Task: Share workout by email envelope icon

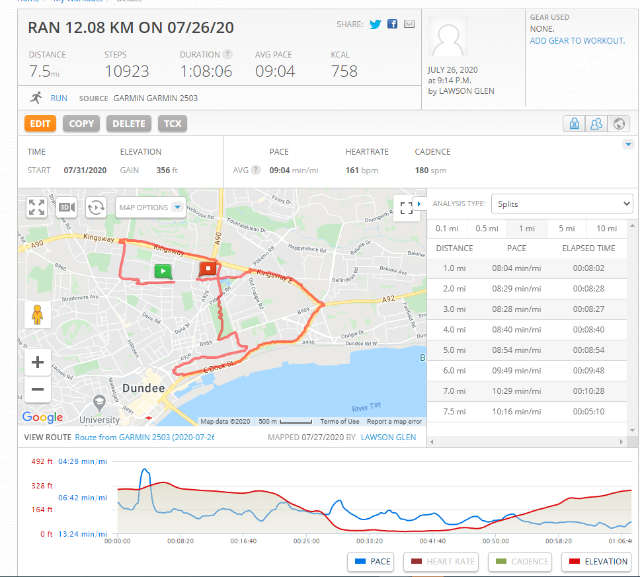Action: click(409, 24)
